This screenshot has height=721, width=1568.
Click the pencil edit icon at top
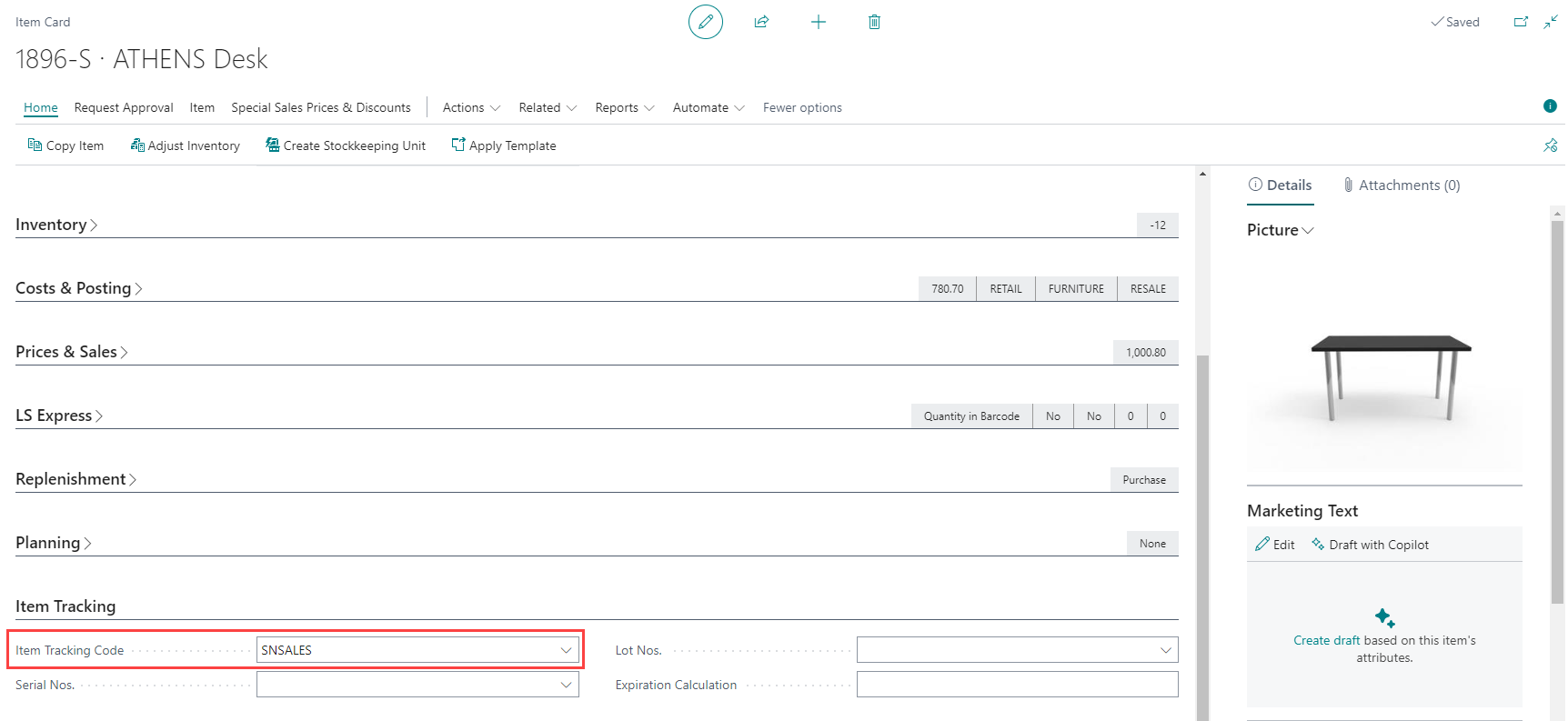[x=705, y=22]
